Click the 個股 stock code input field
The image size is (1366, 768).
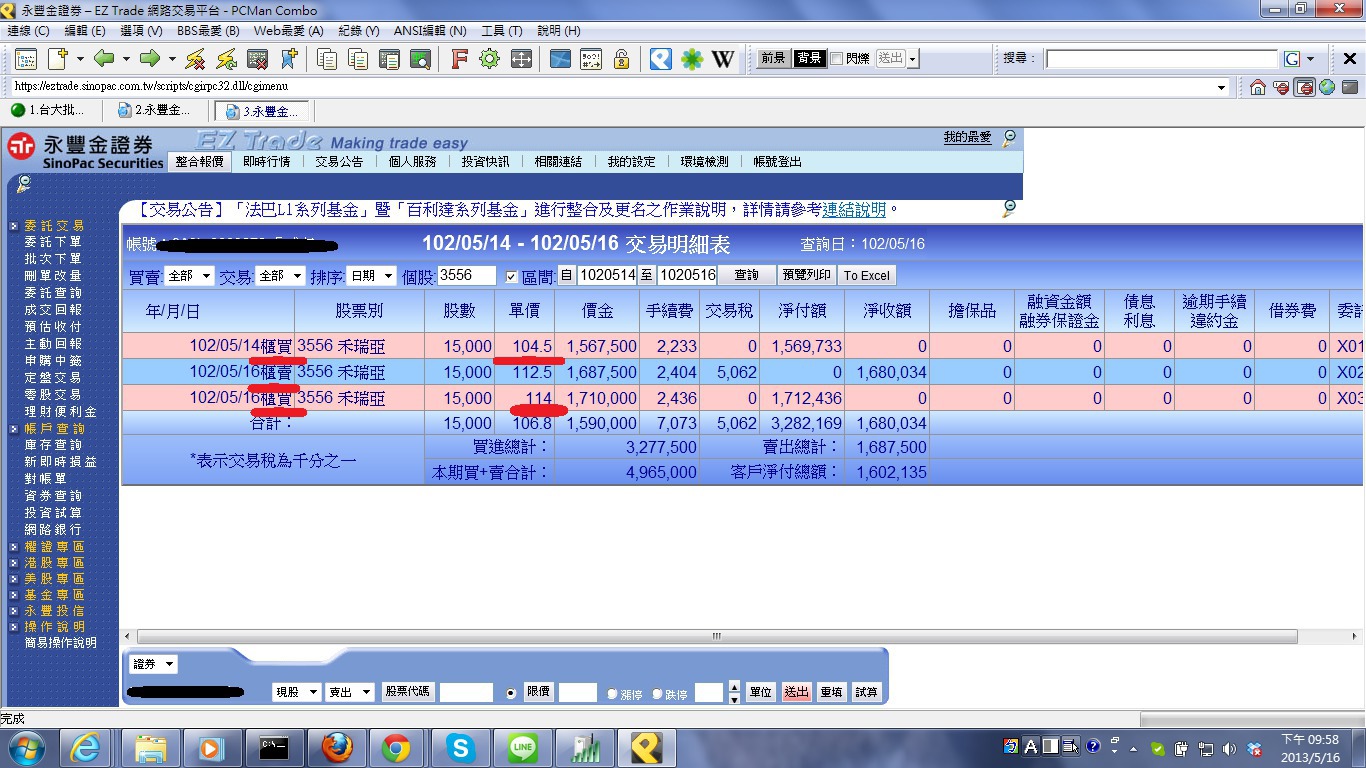pyautogui.click(x=467, y=276)
